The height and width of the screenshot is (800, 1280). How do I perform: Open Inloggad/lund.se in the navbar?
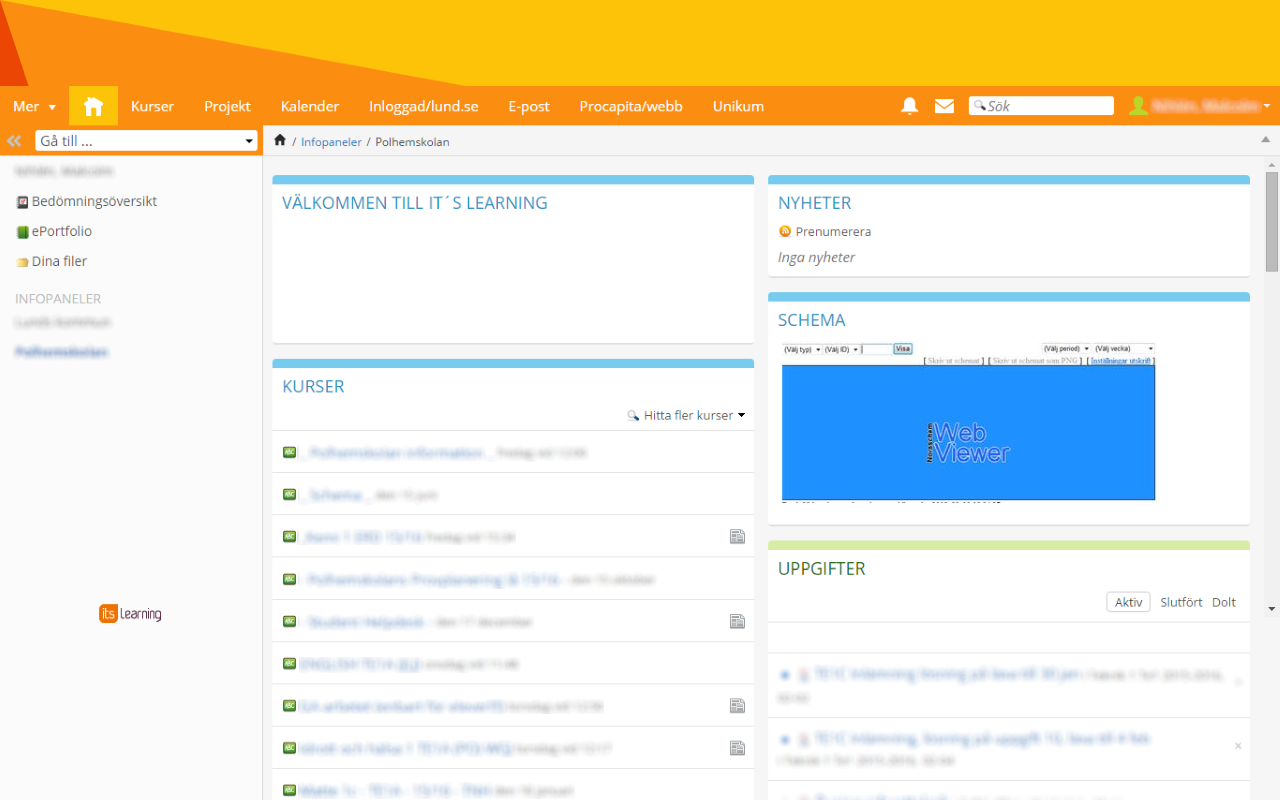click(x=424, y=106)
